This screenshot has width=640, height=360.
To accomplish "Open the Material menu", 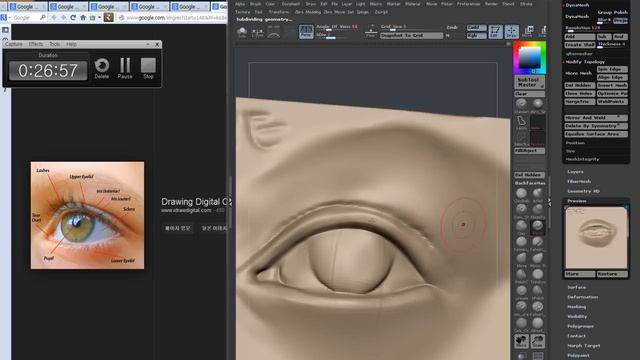I will [x=413, y=4].
